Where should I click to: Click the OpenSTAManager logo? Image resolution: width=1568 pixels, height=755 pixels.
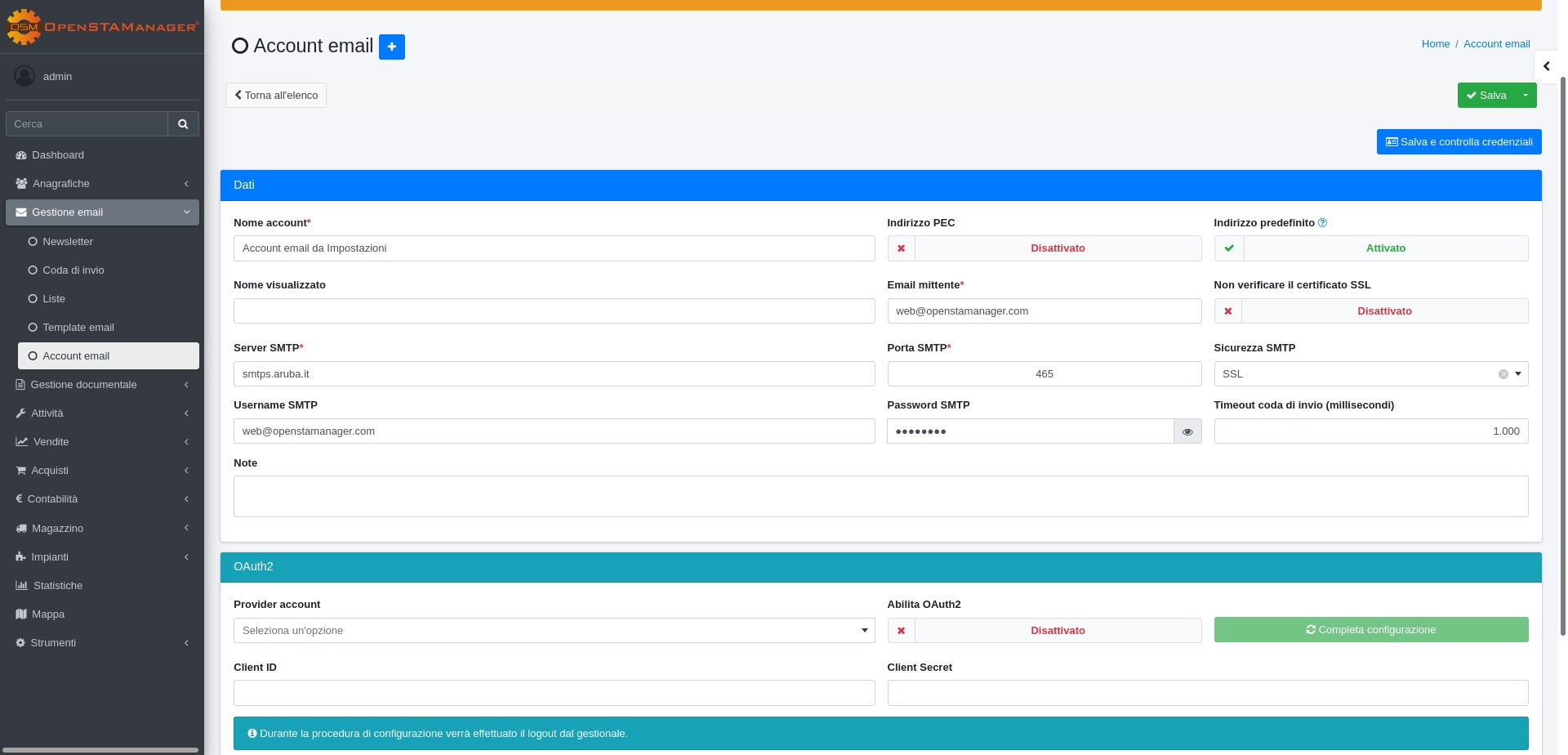[x=102, y=27]
